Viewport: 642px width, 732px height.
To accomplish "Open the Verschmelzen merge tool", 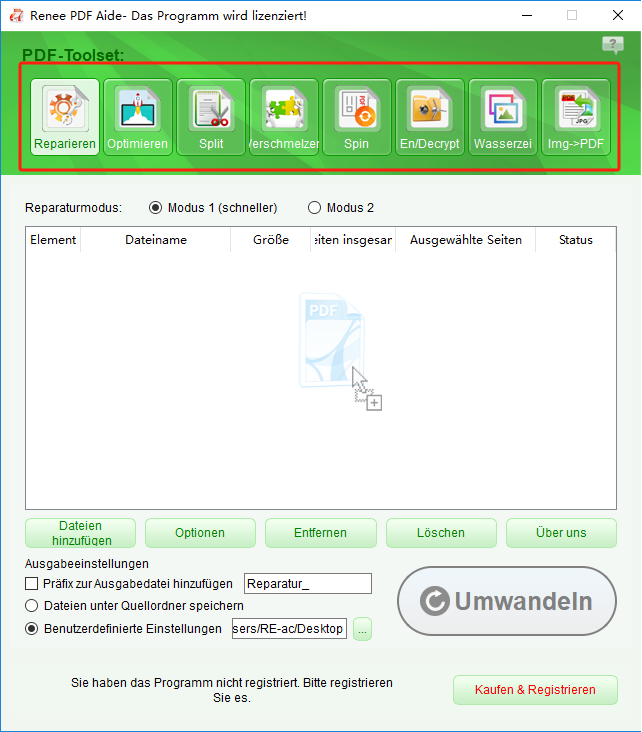I will 284,117.
